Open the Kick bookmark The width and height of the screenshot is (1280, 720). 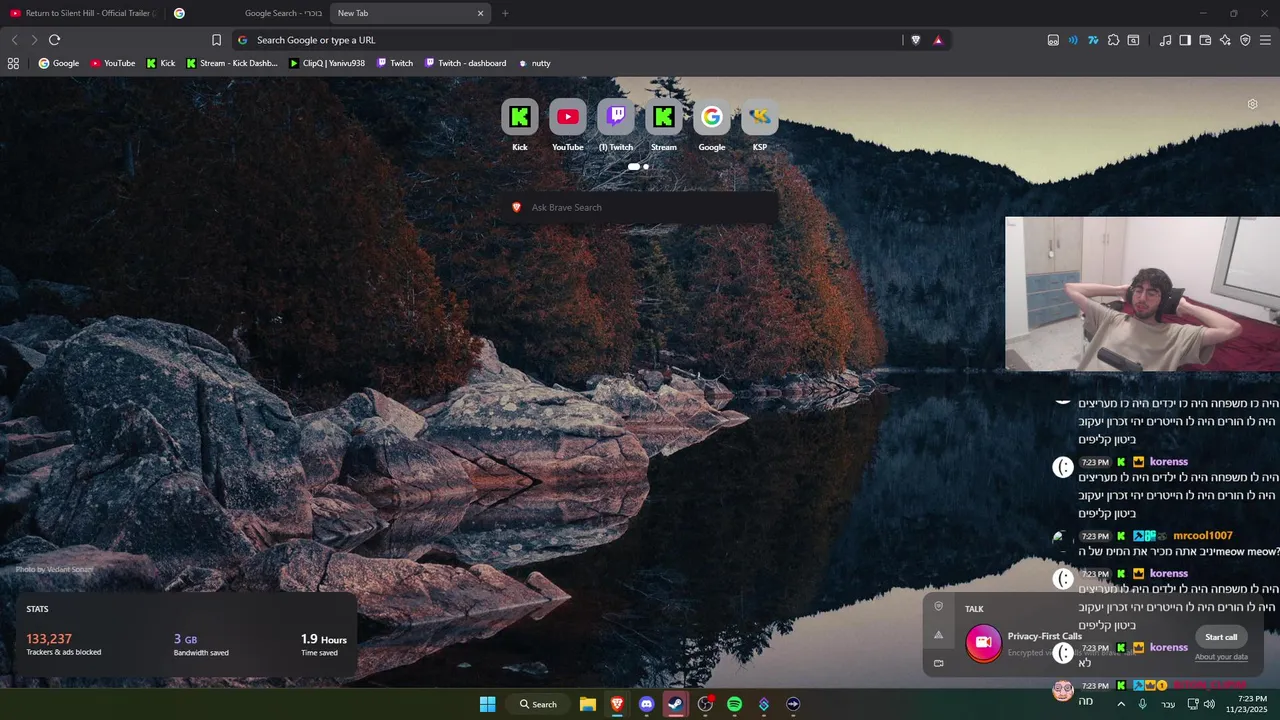pos(161,63)
